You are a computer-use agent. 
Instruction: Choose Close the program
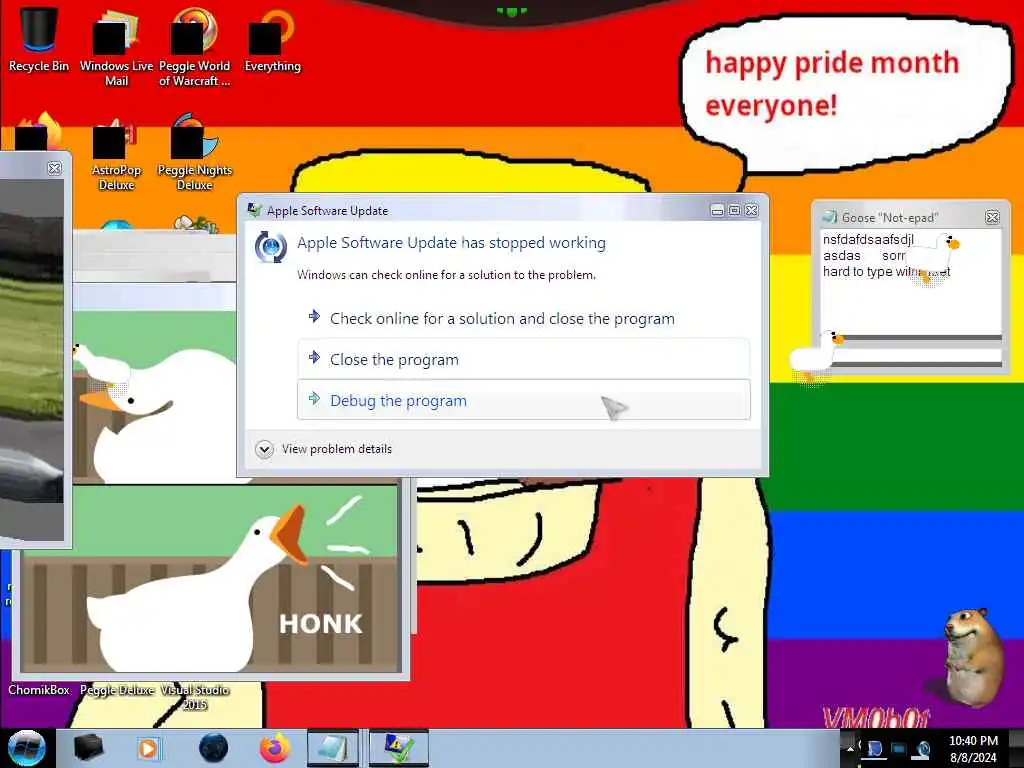524,359
